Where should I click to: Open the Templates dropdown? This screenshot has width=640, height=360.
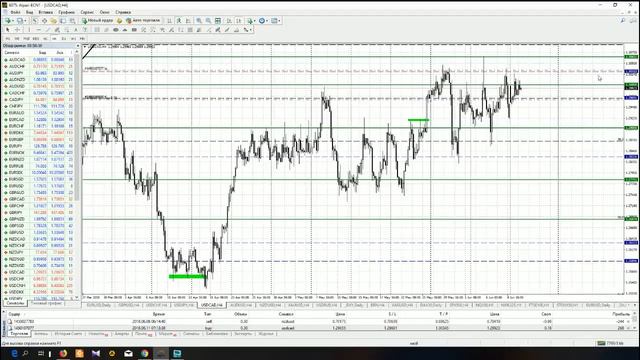[x=276, y=20]
